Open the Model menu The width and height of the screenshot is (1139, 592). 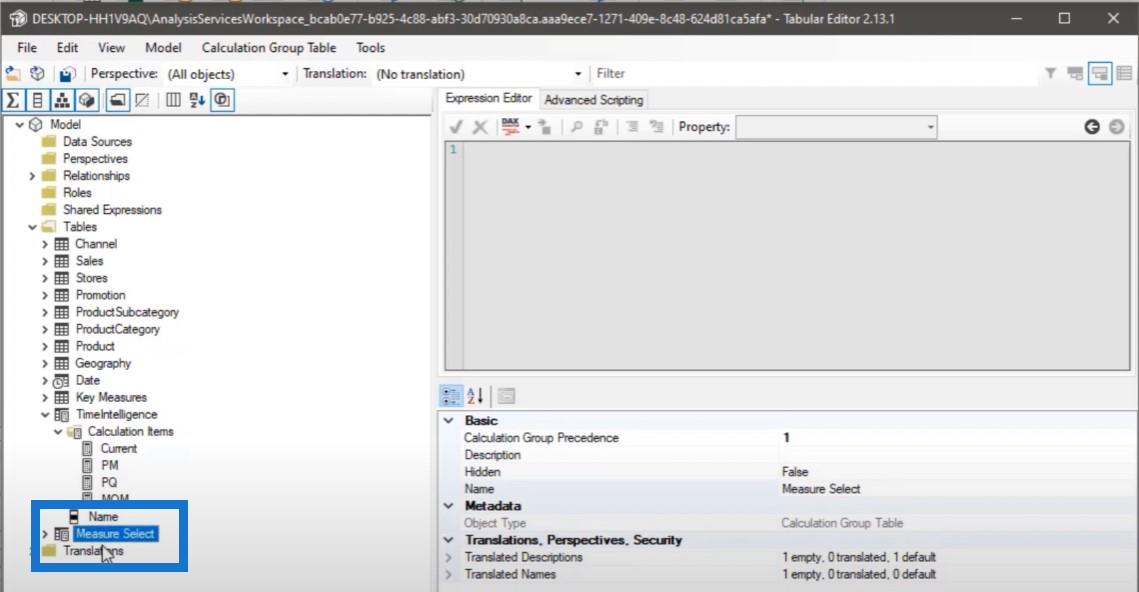(163, 48)
